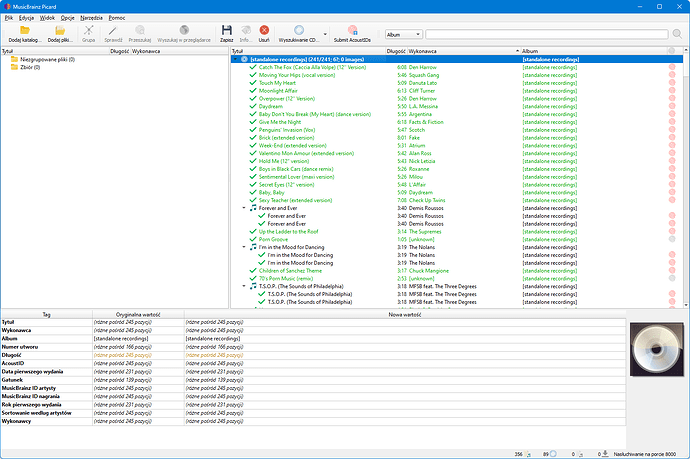Screen dimensions: 690x459
Task: Click the Tag column header
Action: [46, 315]
